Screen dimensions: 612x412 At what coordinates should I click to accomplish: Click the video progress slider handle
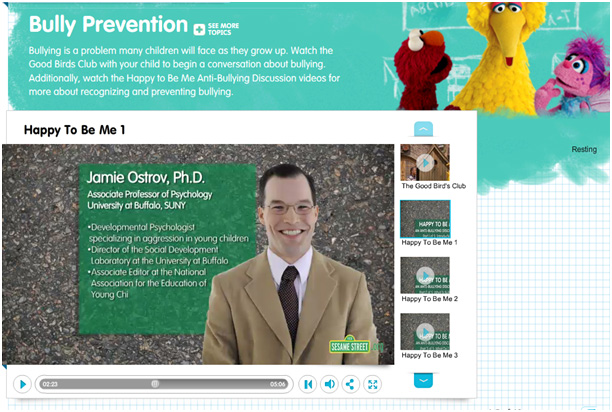[155, 384]
